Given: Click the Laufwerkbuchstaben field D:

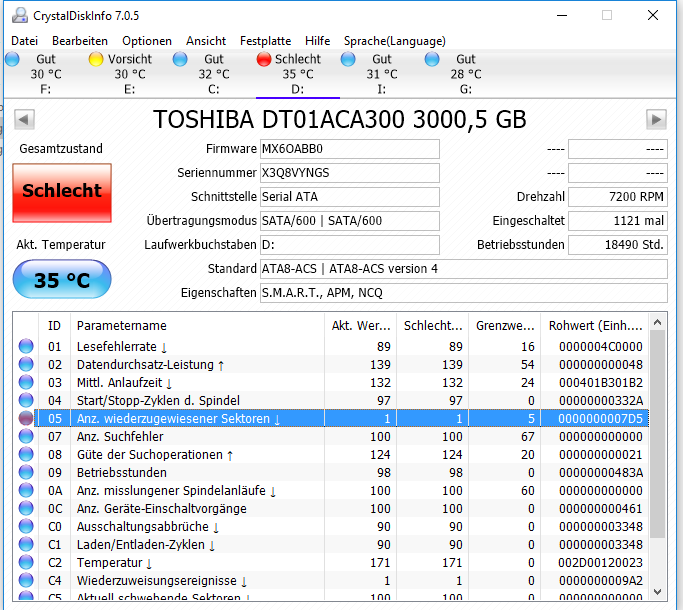Looking at the screenshot, I should tap(350, 245).
